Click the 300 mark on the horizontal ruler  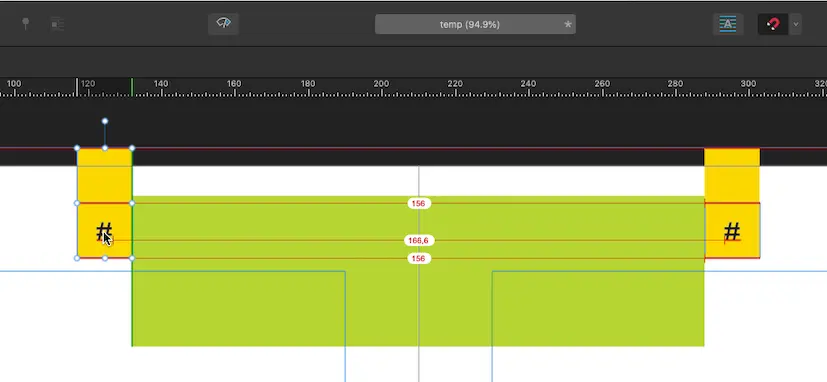tap(748, 84)
